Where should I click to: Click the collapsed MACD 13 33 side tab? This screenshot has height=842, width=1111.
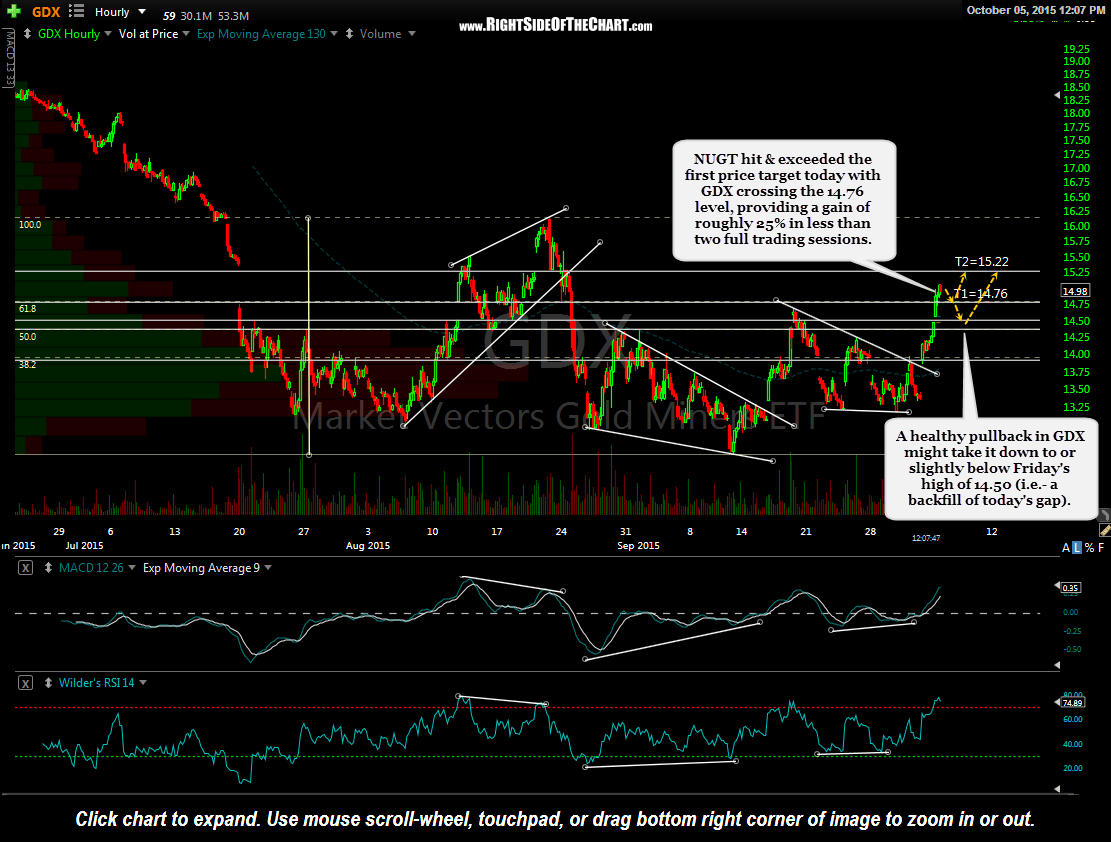pyautogui.click(x=10, y=58)
